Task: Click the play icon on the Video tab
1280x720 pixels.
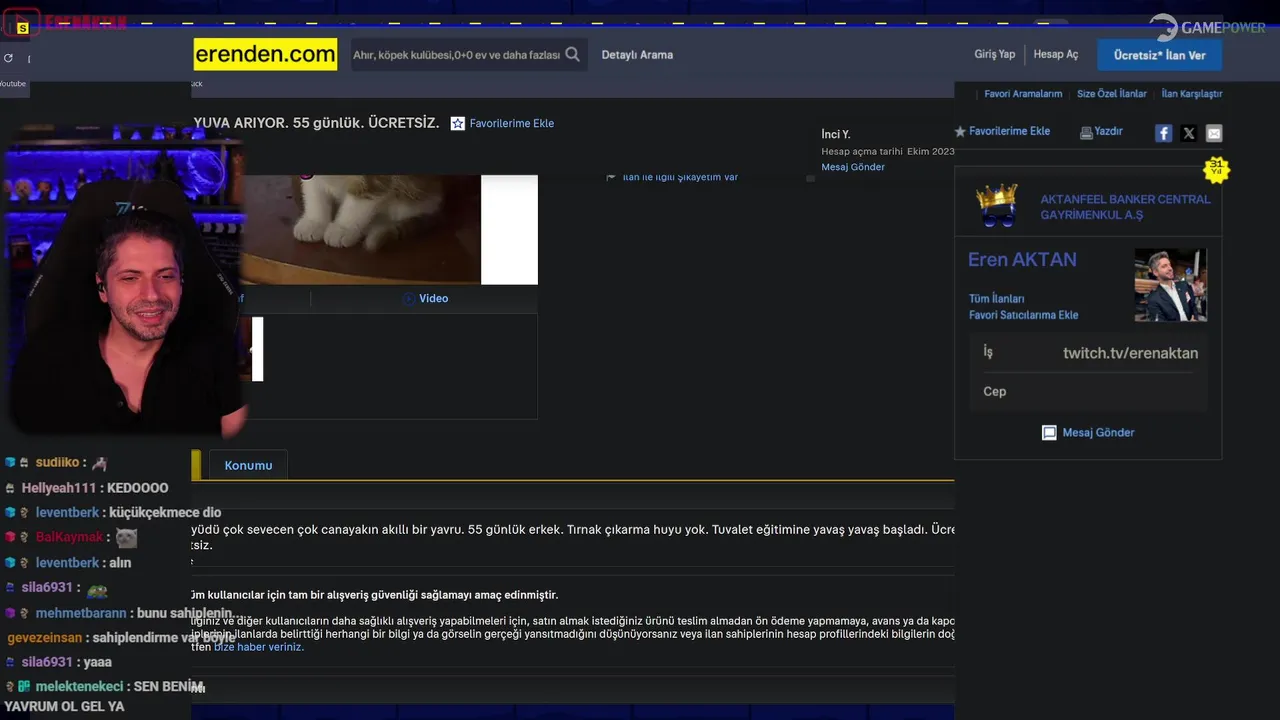Action: (408, 299)
